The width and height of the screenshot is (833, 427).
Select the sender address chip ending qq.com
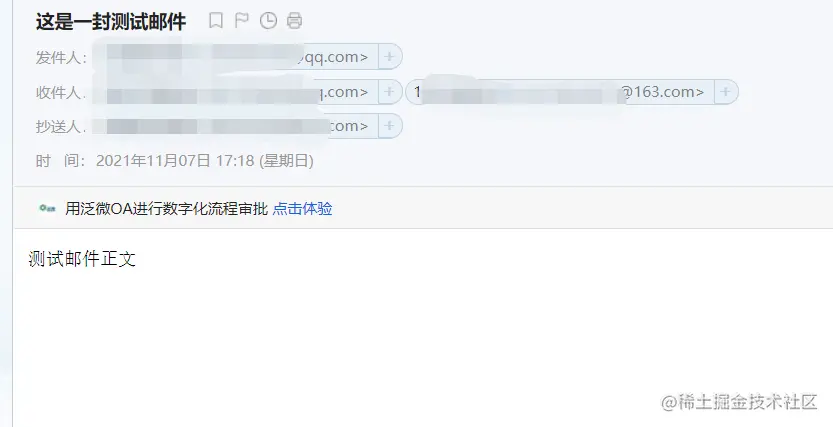pos(236,56)
